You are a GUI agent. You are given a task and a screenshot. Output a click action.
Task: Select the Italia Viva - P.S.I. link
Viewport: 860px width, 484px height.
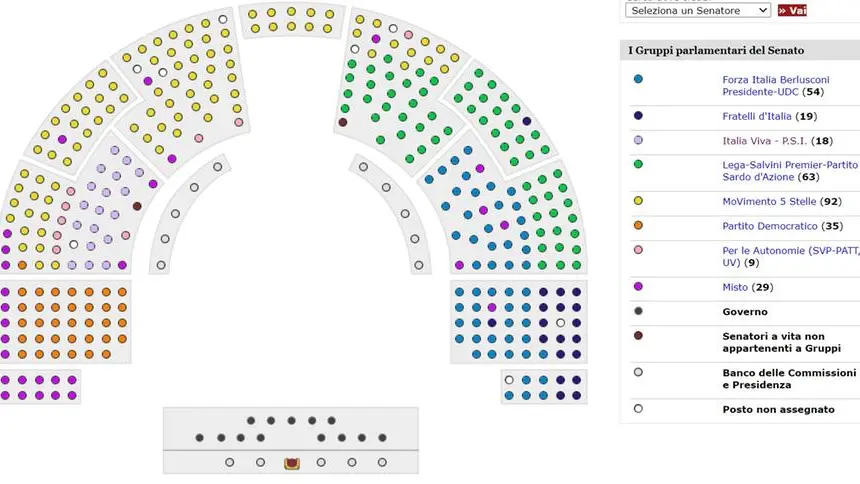point(765,141)
